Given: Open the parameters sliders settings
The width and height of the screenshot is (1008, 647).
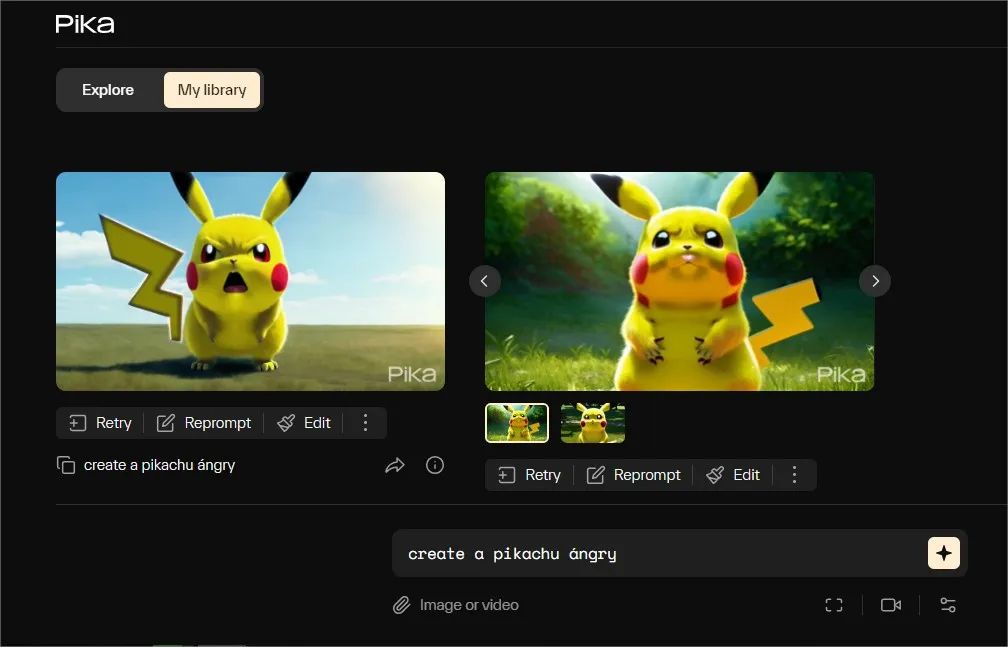Looking at the screenshot, I should (948, 605).
